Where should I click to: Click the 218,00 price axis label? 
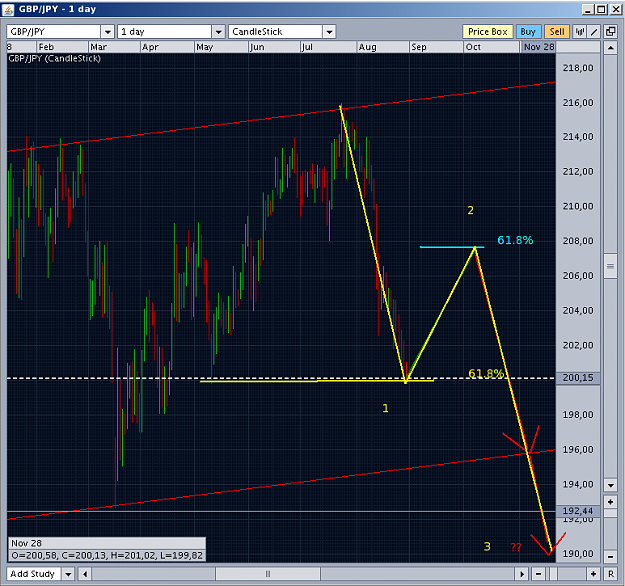(x=578, y=68)
